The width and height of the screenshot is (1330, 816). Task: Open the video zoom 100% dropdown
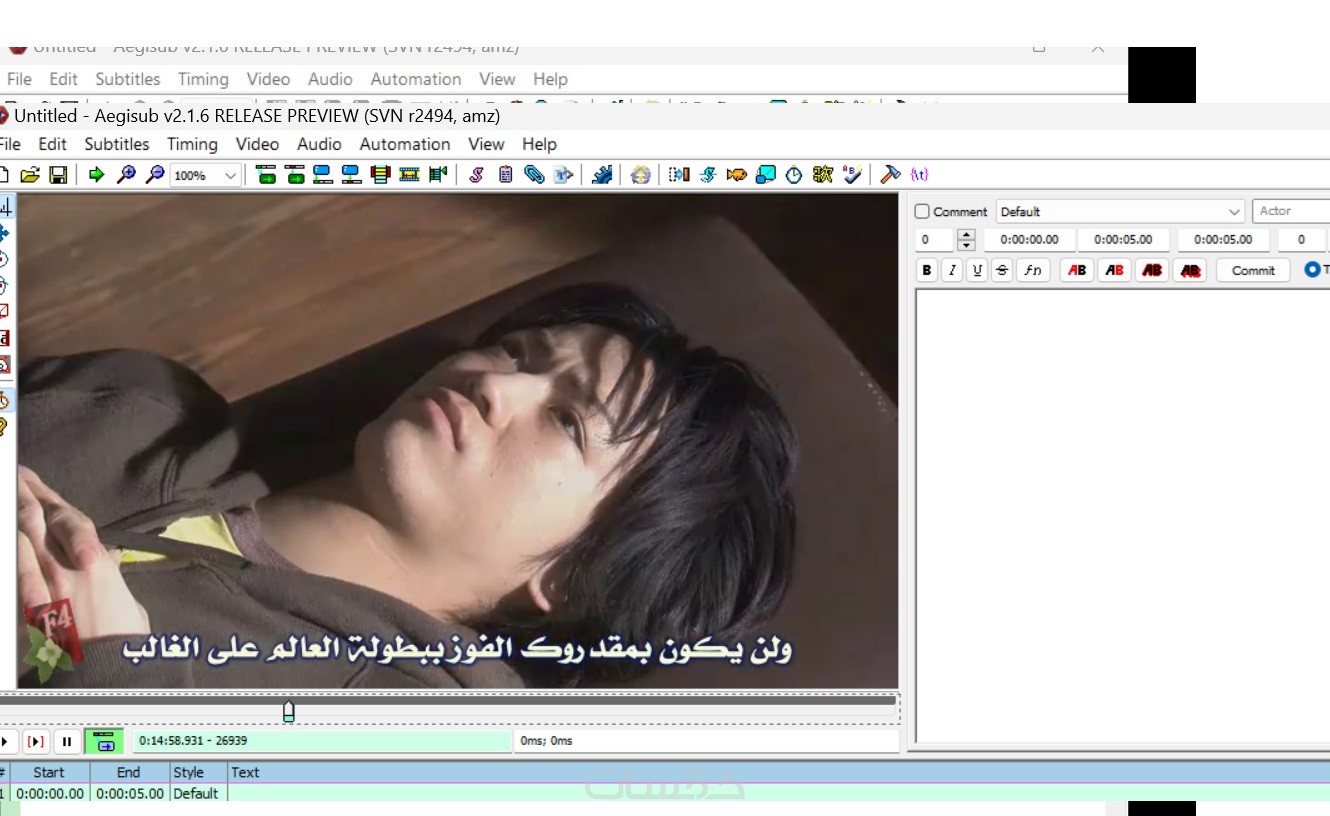tap(206, 175)
